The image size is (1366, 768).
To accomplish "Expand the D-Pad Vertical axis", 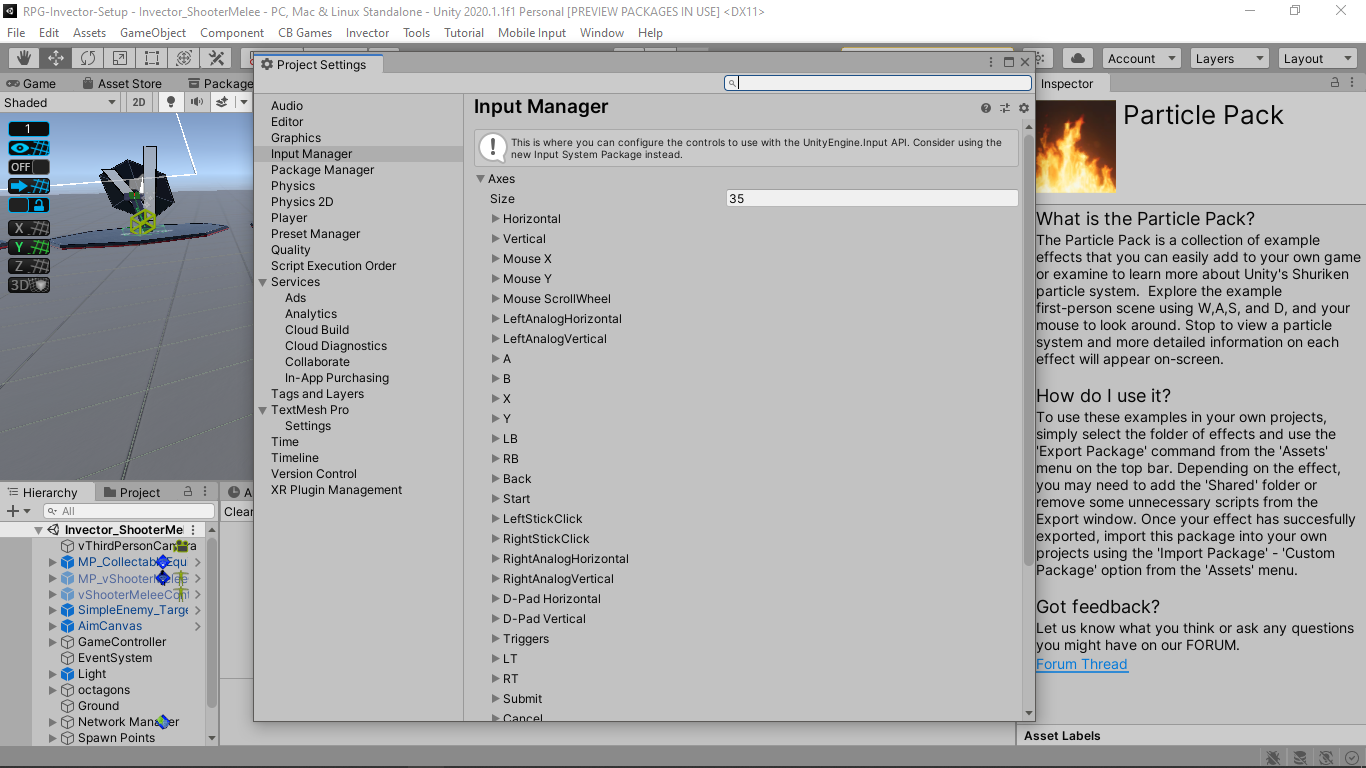I will (496, 619).
